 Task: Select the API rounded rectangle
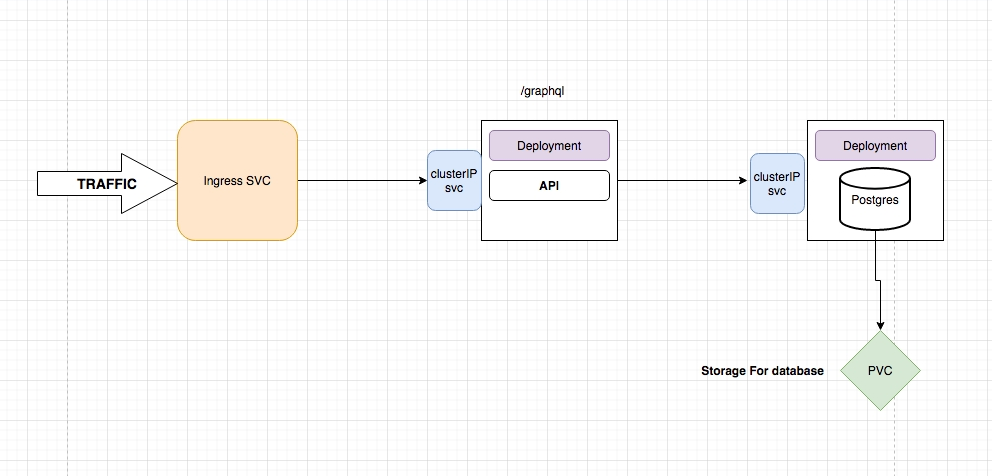(x=549, y=185)
